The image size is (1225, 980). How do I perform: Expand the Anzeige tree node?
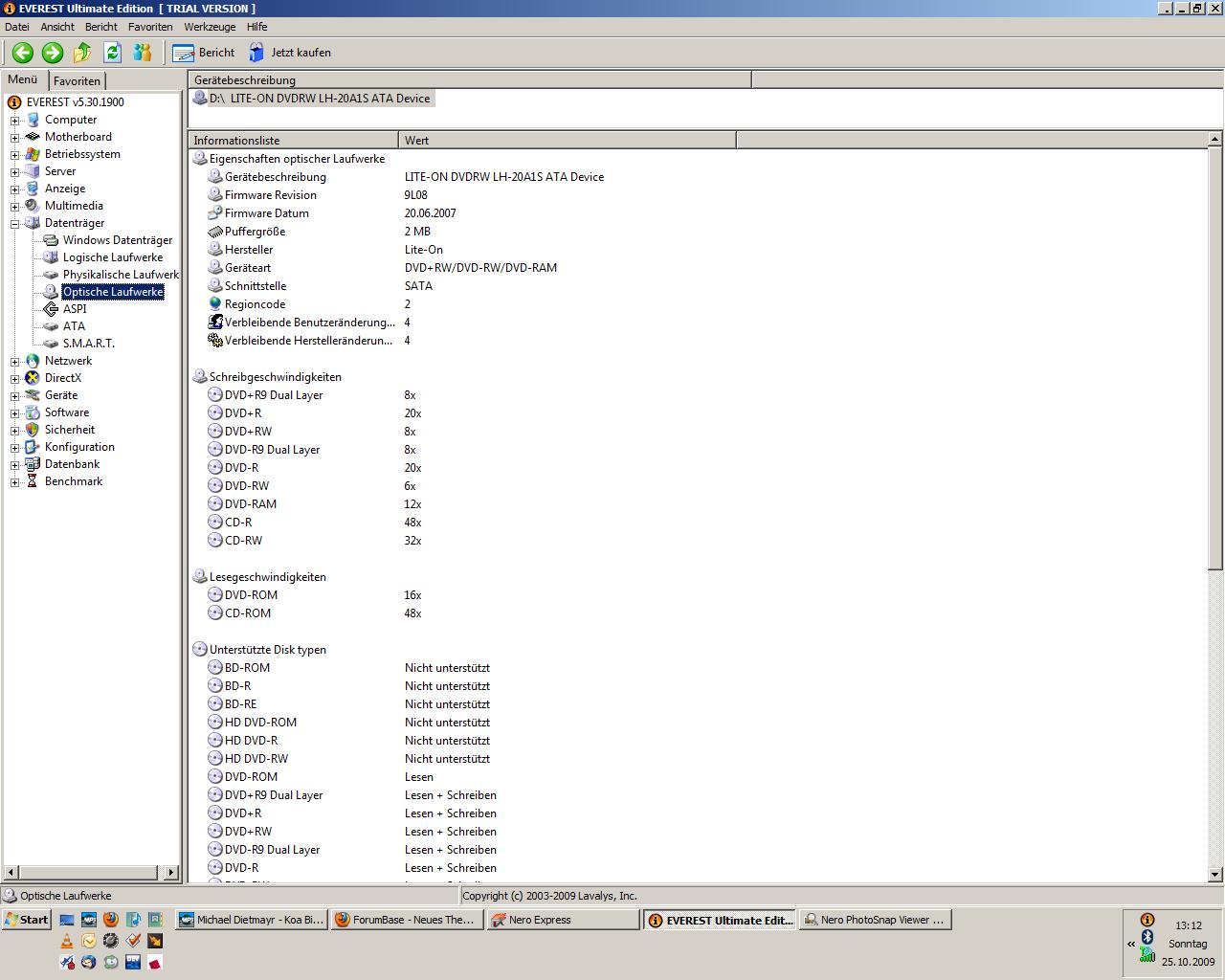click(x=14, y=189)
